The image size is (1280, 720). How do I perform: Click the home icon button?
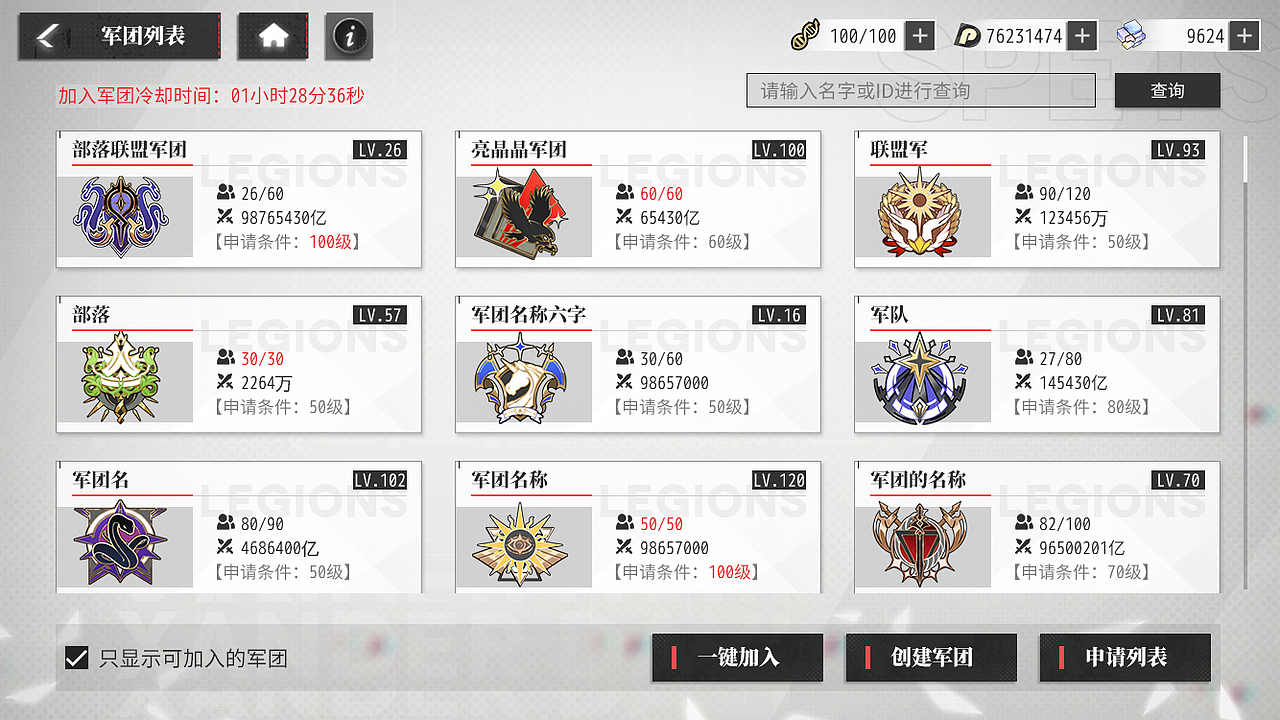pyautogui.click(x=273, y=36)
